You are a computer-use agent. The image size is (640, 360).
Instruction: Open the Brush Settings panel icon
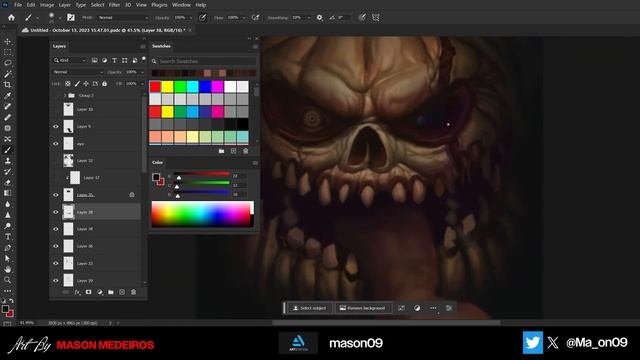(71, 18)
